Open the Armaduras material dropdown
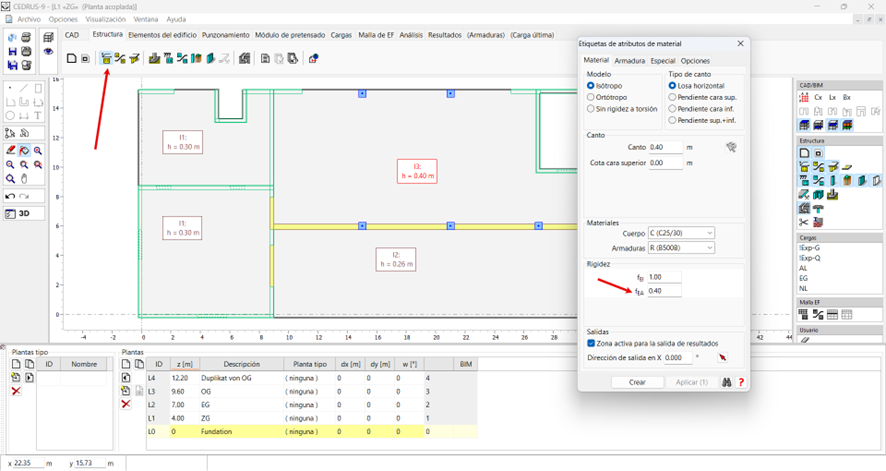Screen dimensions: 886x471 coord(681,248)
